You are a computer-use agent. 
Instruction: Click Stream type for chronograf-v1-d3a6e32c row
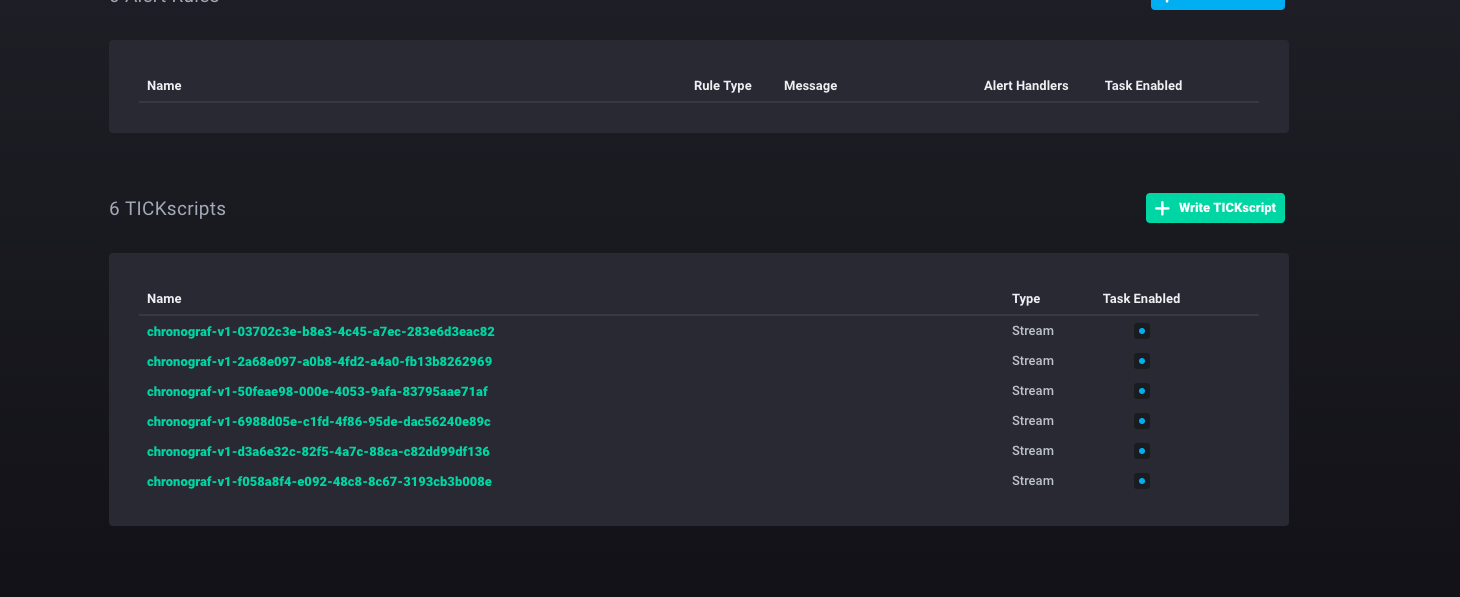click(1033, 451)
